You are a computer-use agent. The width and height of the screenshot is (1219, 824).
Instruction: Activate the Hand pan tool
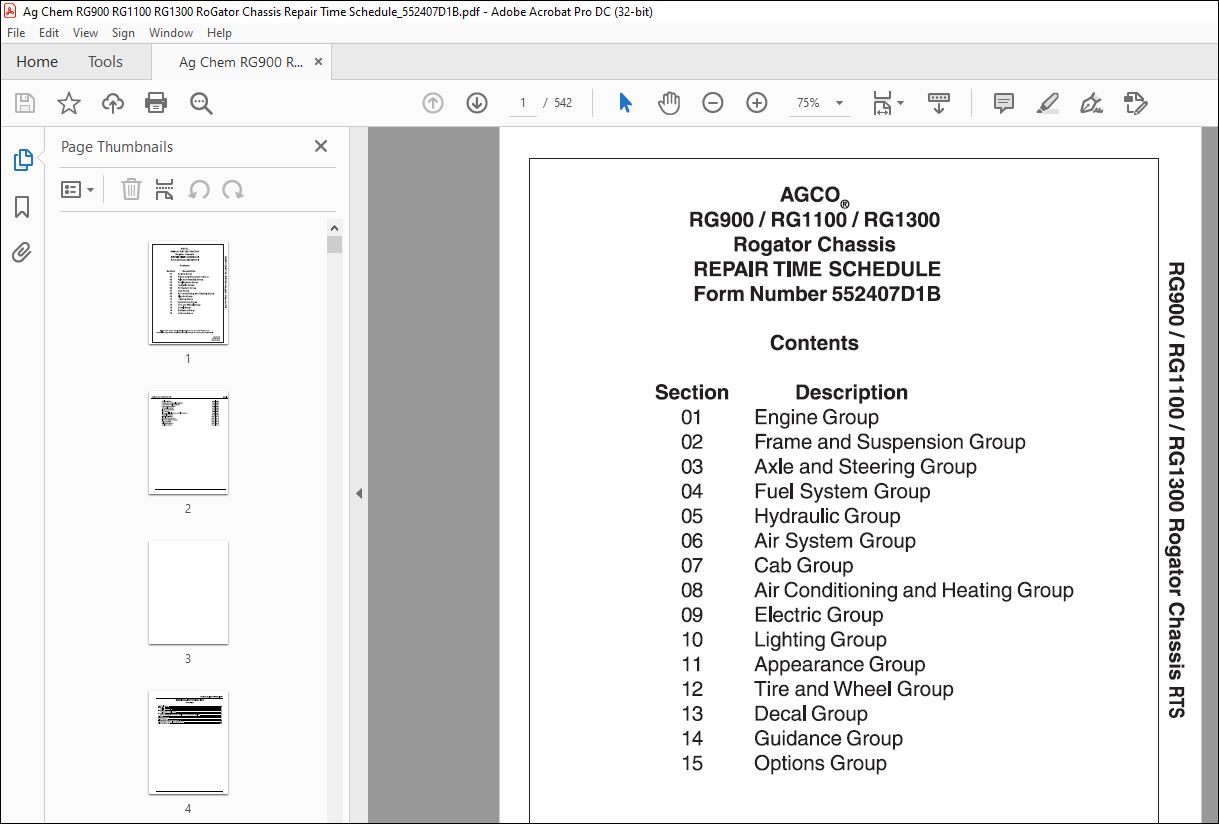click(669, 103)
